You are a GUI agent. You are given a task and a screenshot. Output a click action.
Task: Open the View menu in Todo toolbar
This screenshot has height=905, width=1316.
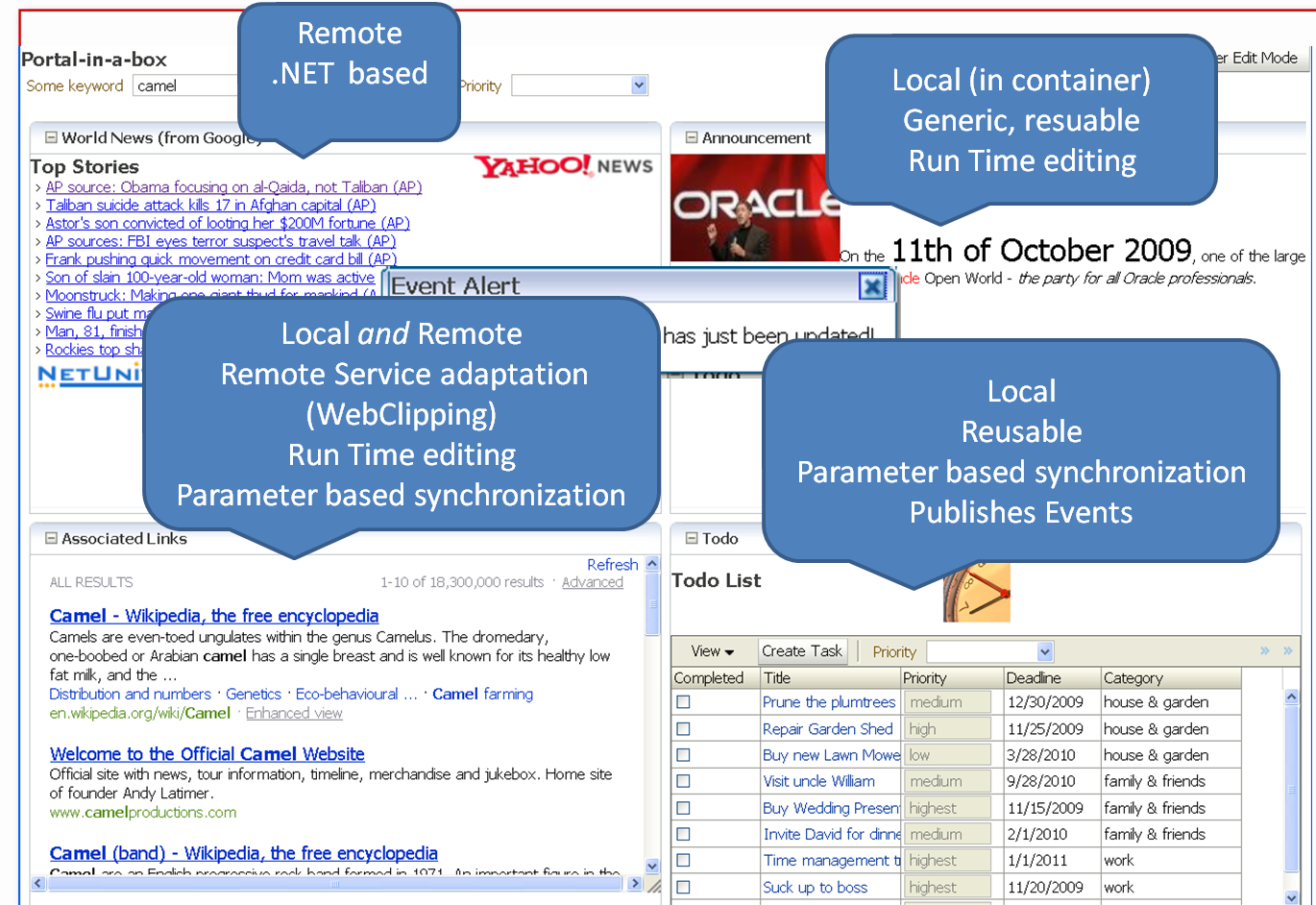pos(713,651)
